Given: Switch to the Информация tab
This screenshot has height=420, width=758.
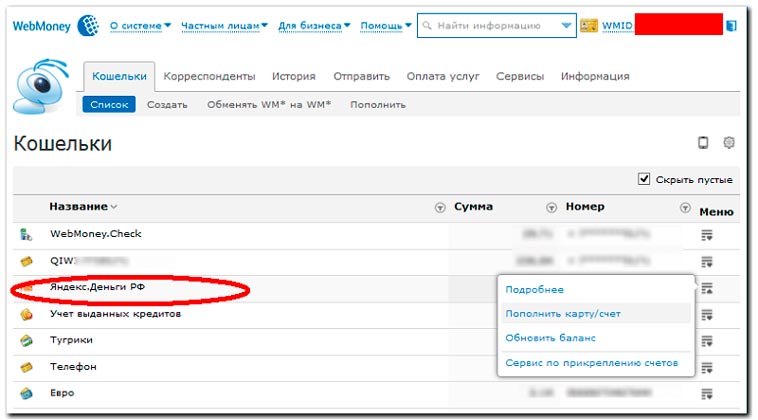Looking at the screenshot, I should (x=595, y=76).
